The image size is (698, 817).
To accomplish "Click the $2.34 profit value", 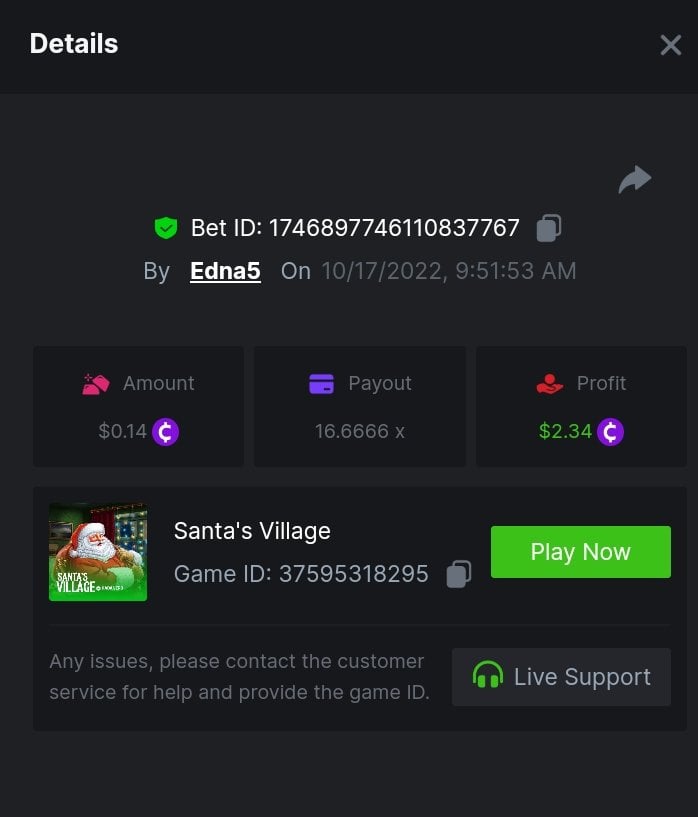I will (x=566, y=432).
